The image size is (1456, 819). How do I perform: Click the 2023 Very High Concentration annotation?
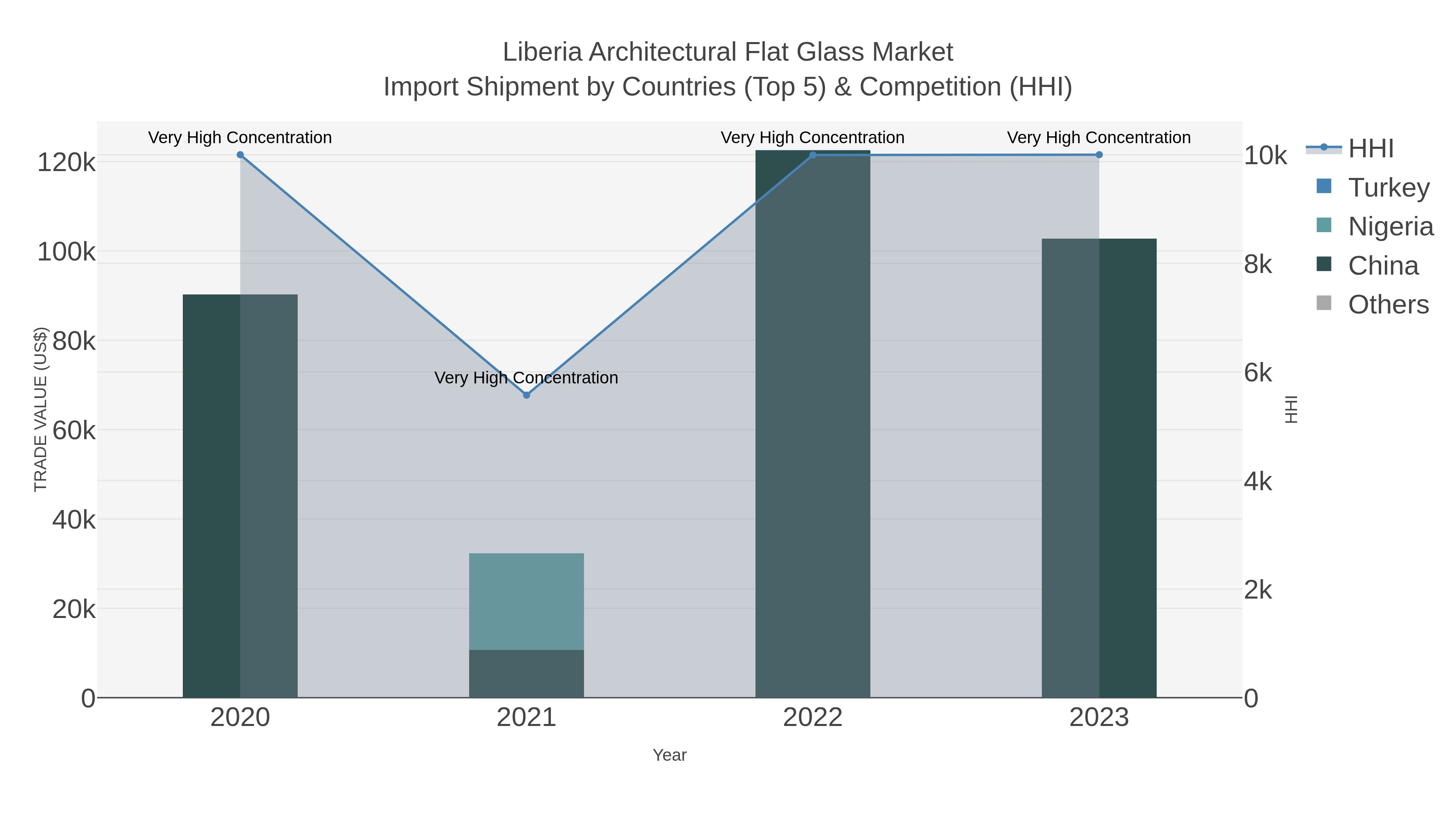tap(1099, 138)
